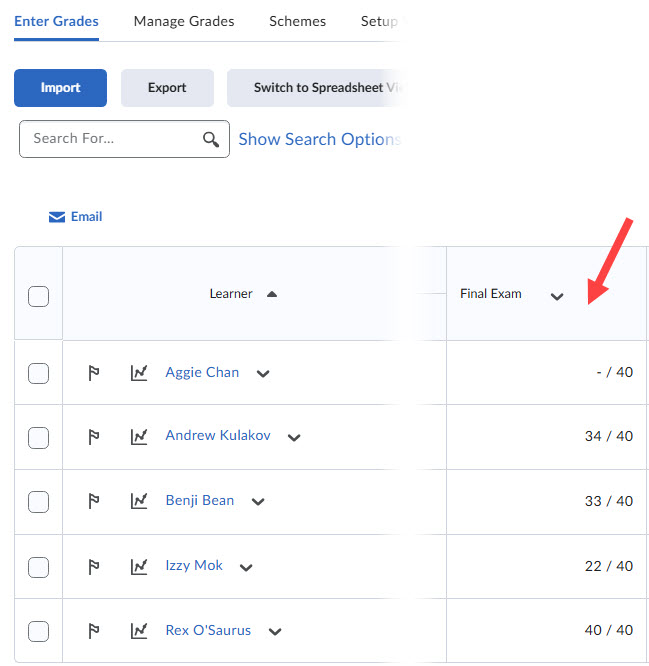Image resolution: width=649 pixels, height=666 pixels.
Task: Click the blue Import button
Action: (x=60, y=88)
